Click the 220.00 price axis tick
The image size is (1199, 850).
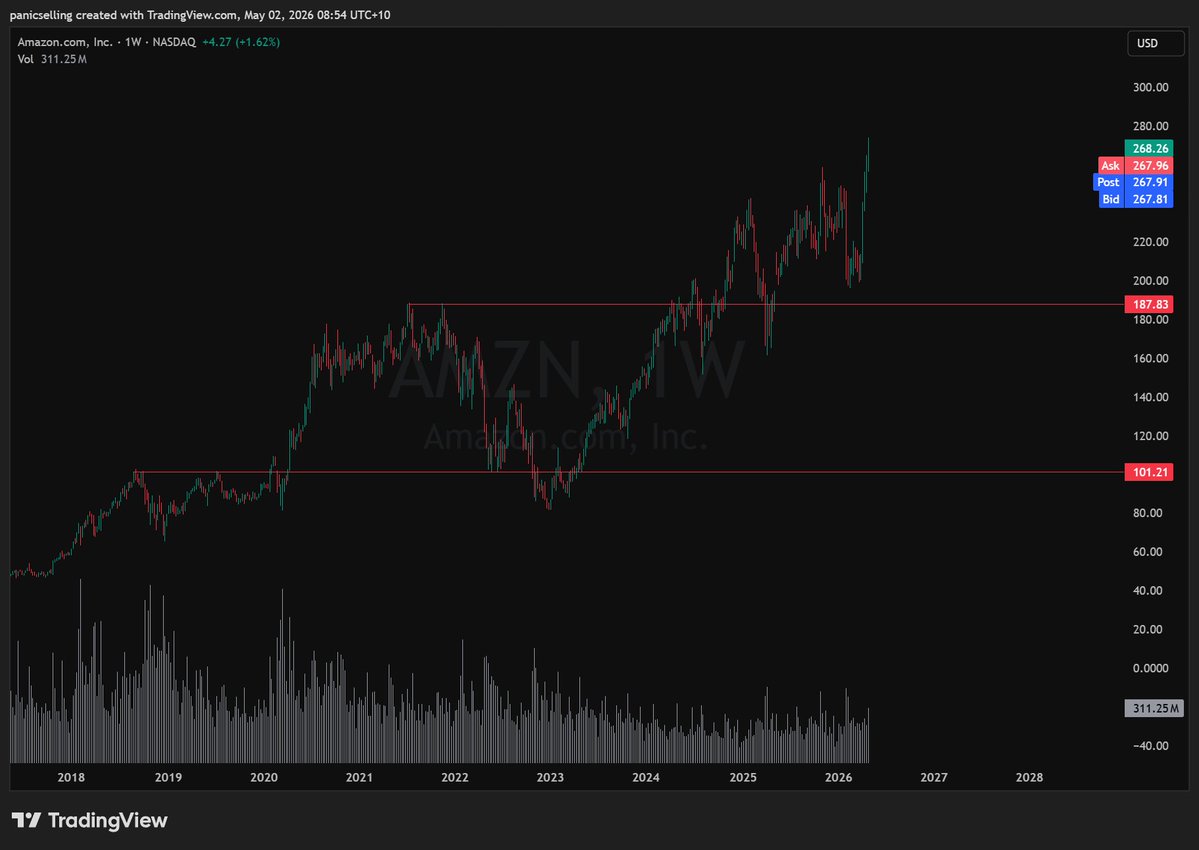pos(1151,242)
